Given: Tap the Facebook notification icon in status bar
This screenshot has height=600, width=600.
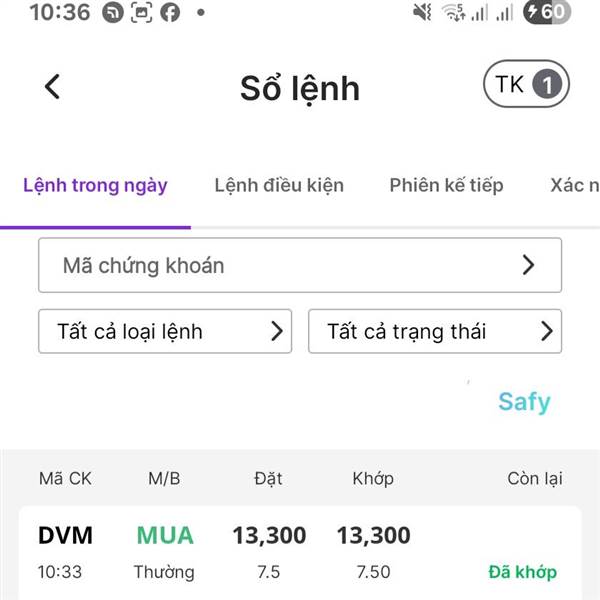Looking at the screenshot, I should 170,12.
